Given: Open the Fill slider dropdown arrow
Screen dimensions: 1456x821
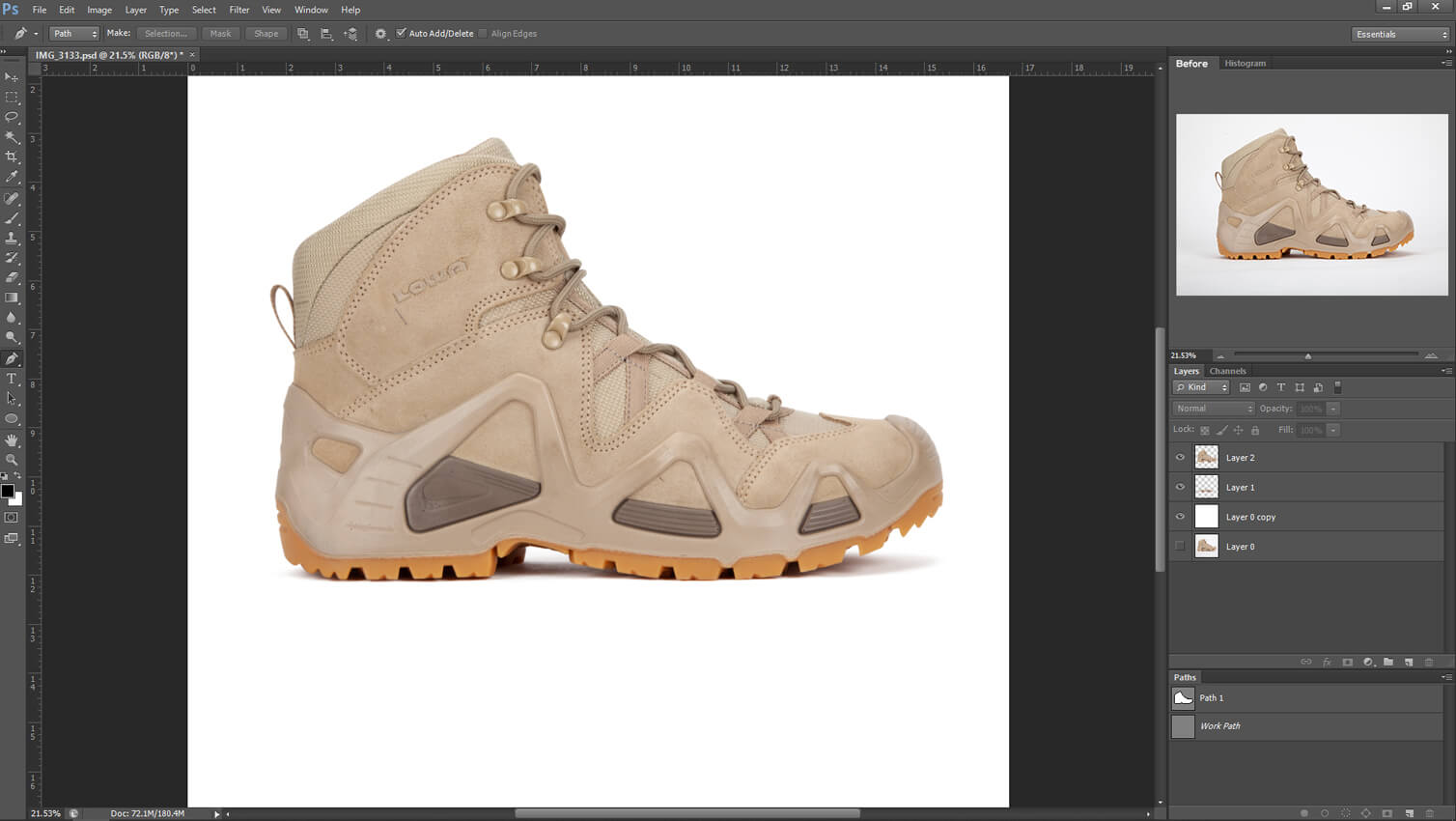Looking at the screenshot, I should tap(1333, 430).
